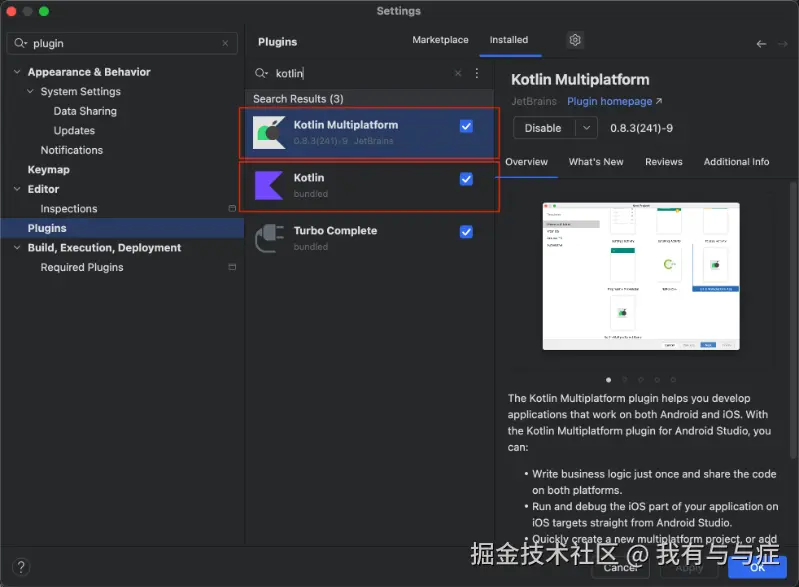Click the forward navigation arrow
799x587 pixels.
[783, 44]
